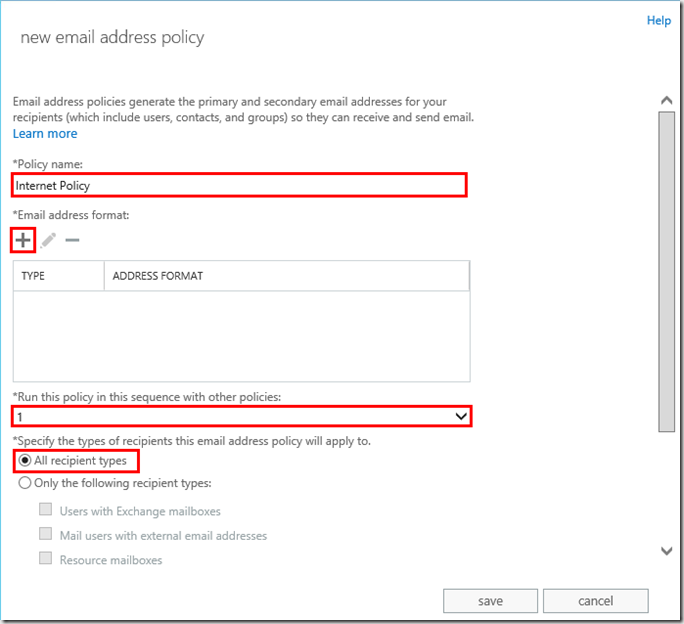Click the plus icon to add address format
Image resolution: width=684 pixels, height=624 pixels.
pyautogui.click(x=22, y=240)
